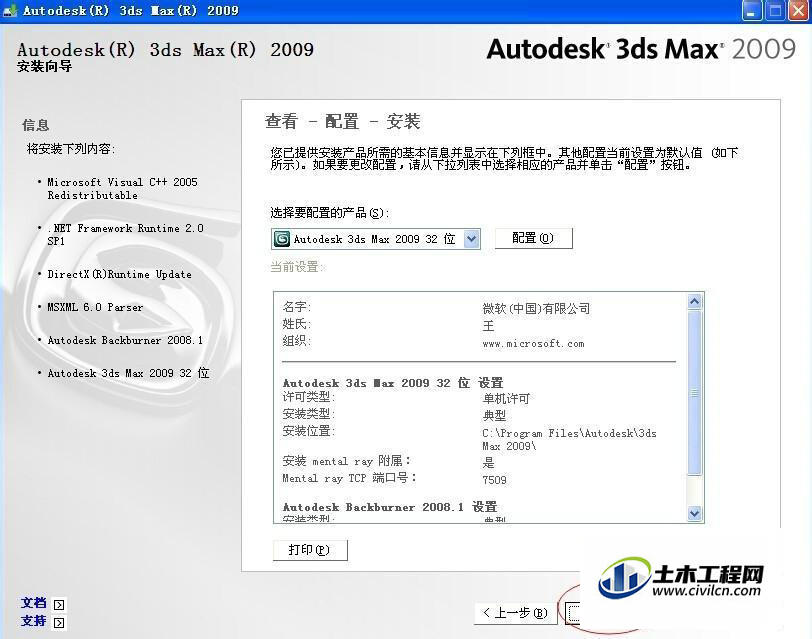Maximize the installer window
Screen dimensions: 812x639
coord(775,11)
